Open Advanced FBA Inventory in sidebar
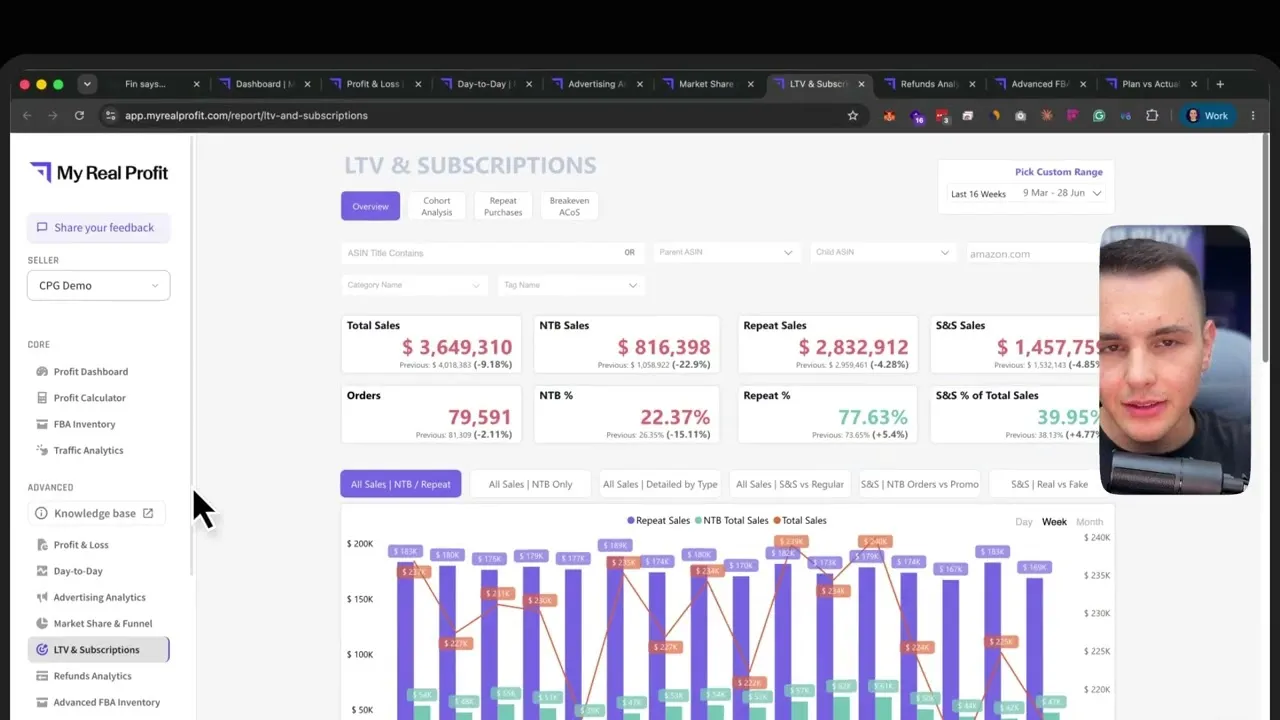This screenshot has height=720, width=1280. (x=106, y=702)
